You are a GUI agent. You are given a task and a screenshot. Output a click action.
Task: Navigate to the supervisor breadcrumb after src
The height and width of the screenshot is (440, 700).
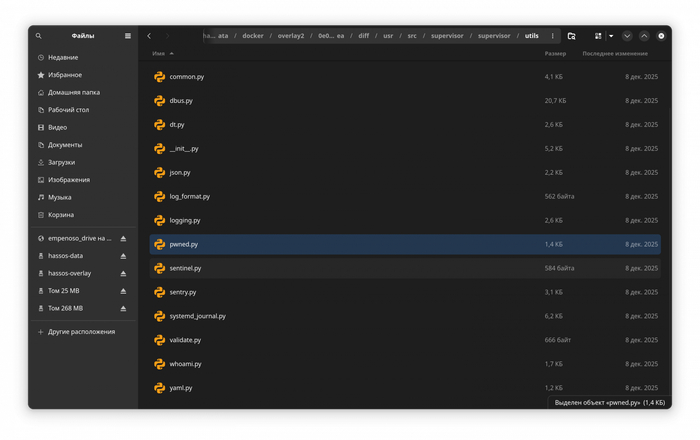coord(447,36)
